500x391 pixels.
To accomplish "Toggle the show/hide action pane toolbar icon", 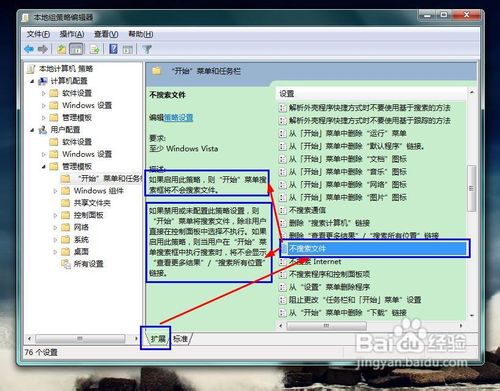I will (x=128, y=50).
